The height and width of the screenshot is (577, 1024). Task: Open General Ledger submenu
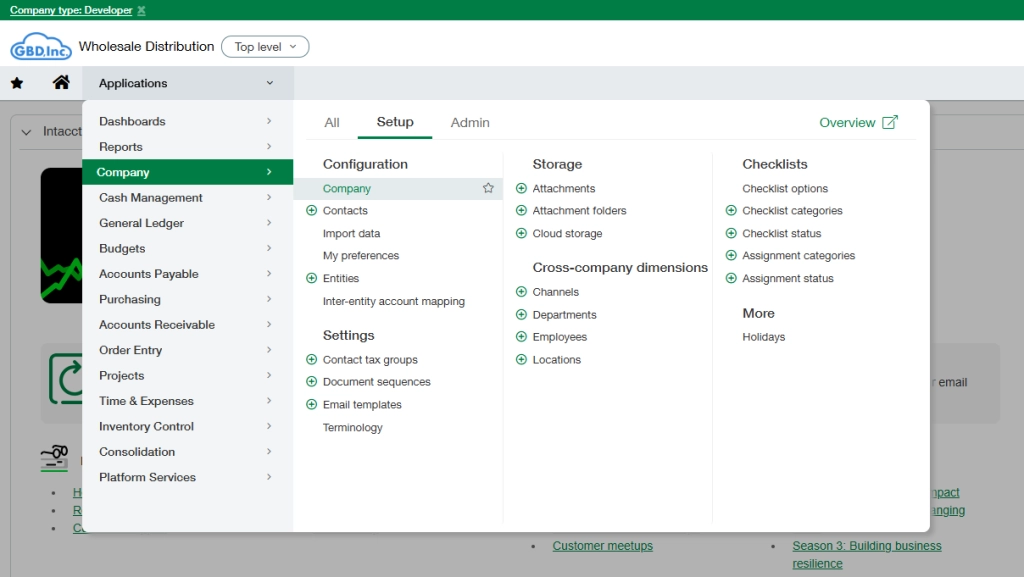coord(187,223)
